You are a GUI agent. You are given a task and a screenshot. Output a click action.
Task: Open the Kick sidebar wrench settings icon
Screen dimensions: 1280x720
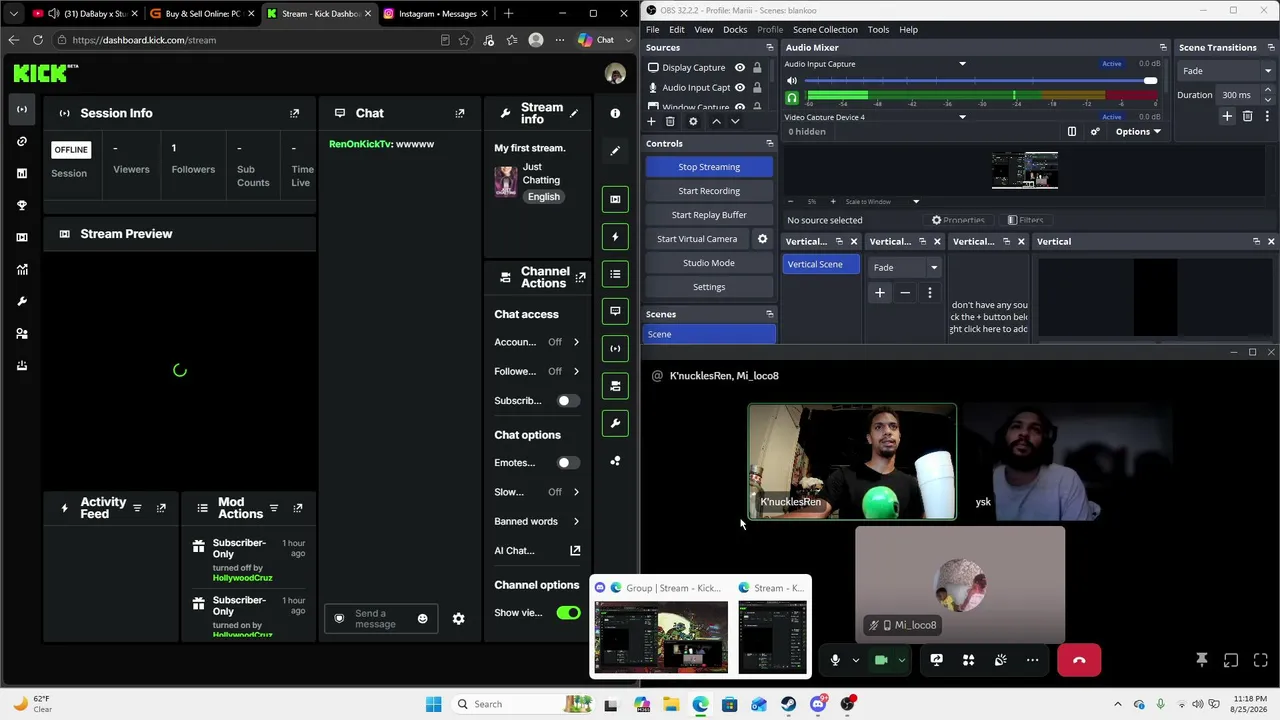(22, 301)
